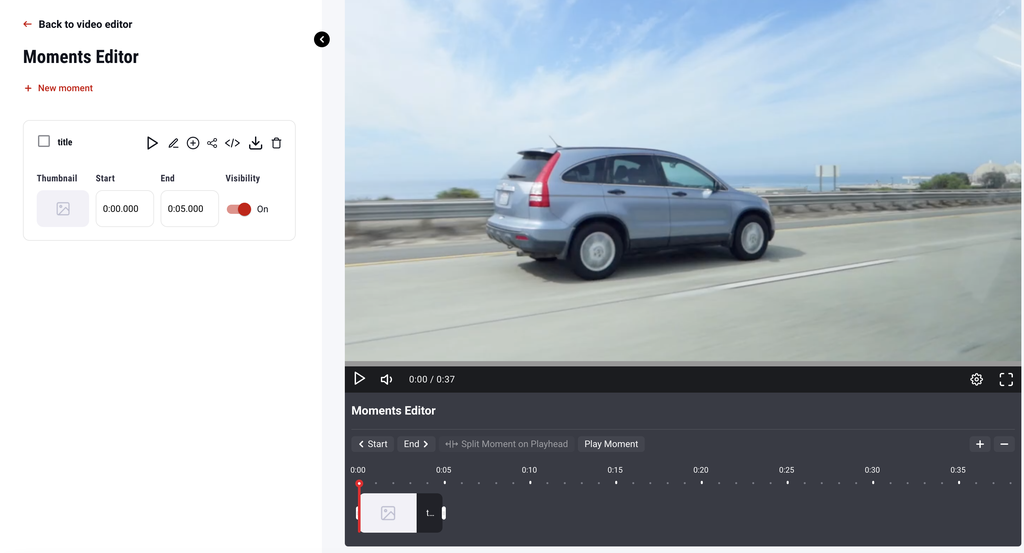1024x553 pixels.
Task: Zoom in the timeline with the plus button
Action: [x=980, y=444]
